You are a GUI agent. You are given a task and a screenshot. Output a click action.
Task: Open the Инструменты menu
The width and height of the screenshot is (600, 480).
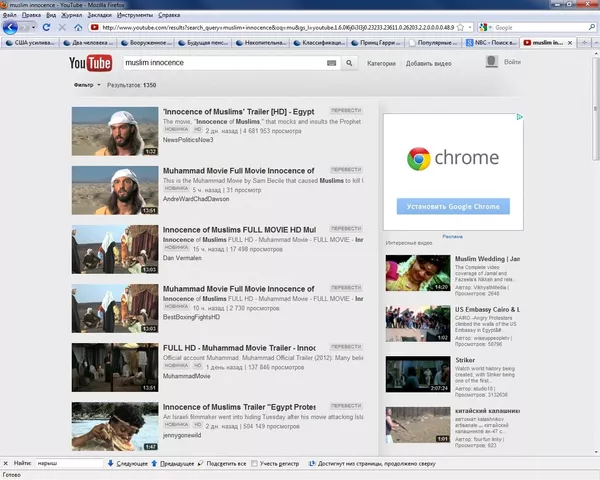[x=135, y=15]
